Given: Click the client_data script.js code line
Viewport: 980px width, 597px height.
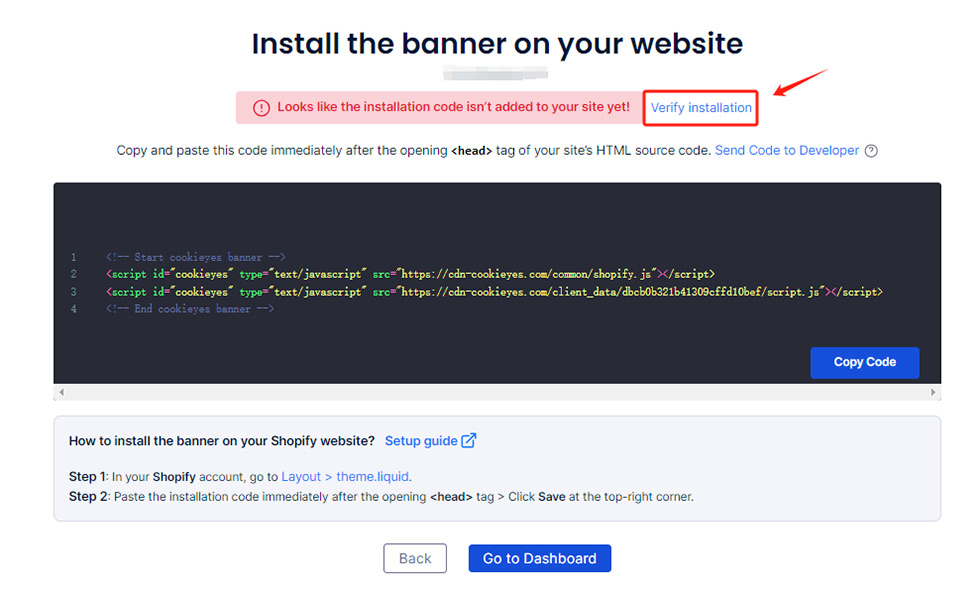Looking at the screenshot, I should click(494, 292).
